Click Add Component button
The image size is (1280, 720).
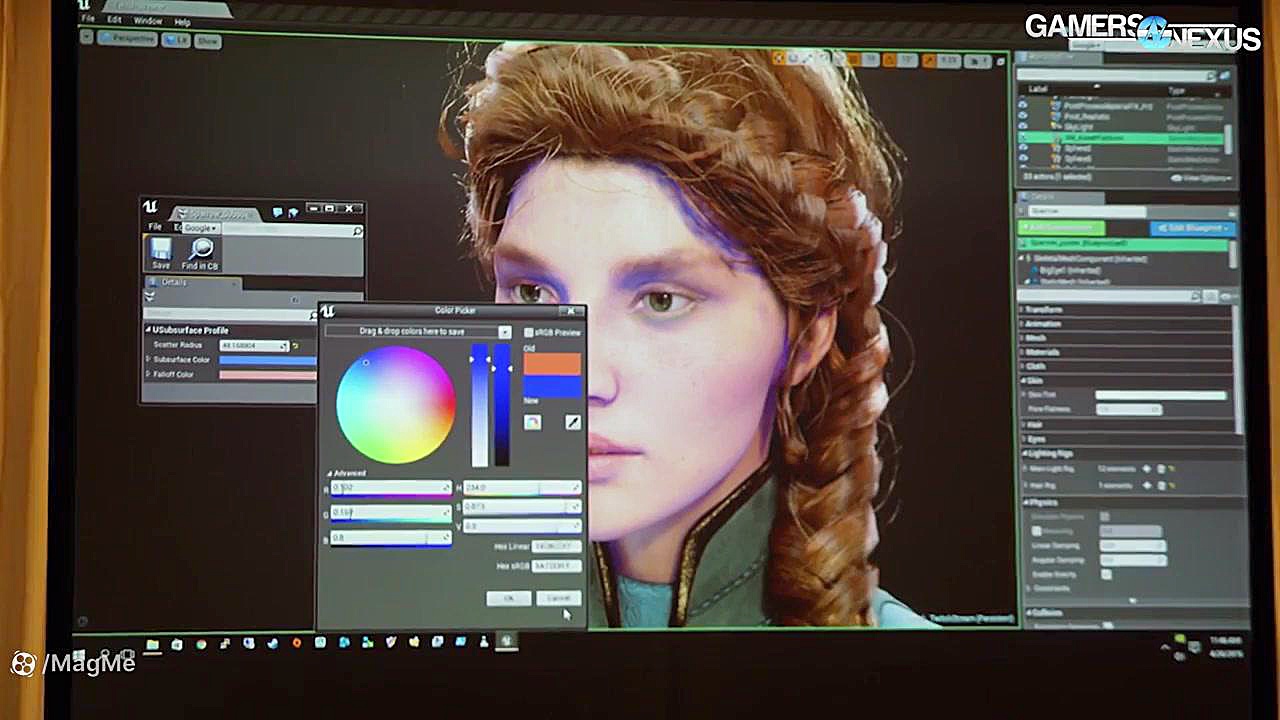point(1061,228)
